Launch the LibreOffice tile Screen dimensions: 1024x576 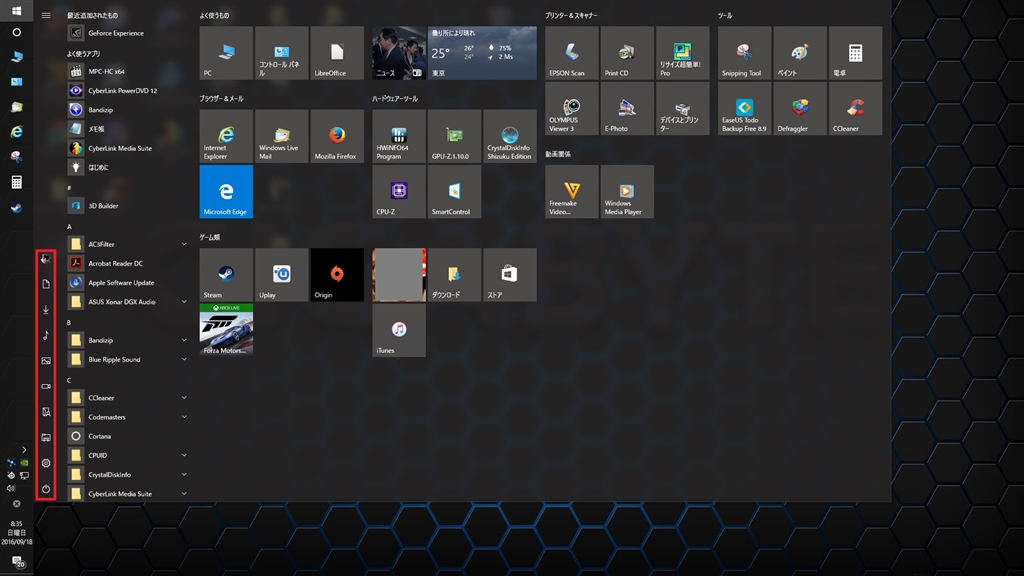tap(337, 53)
